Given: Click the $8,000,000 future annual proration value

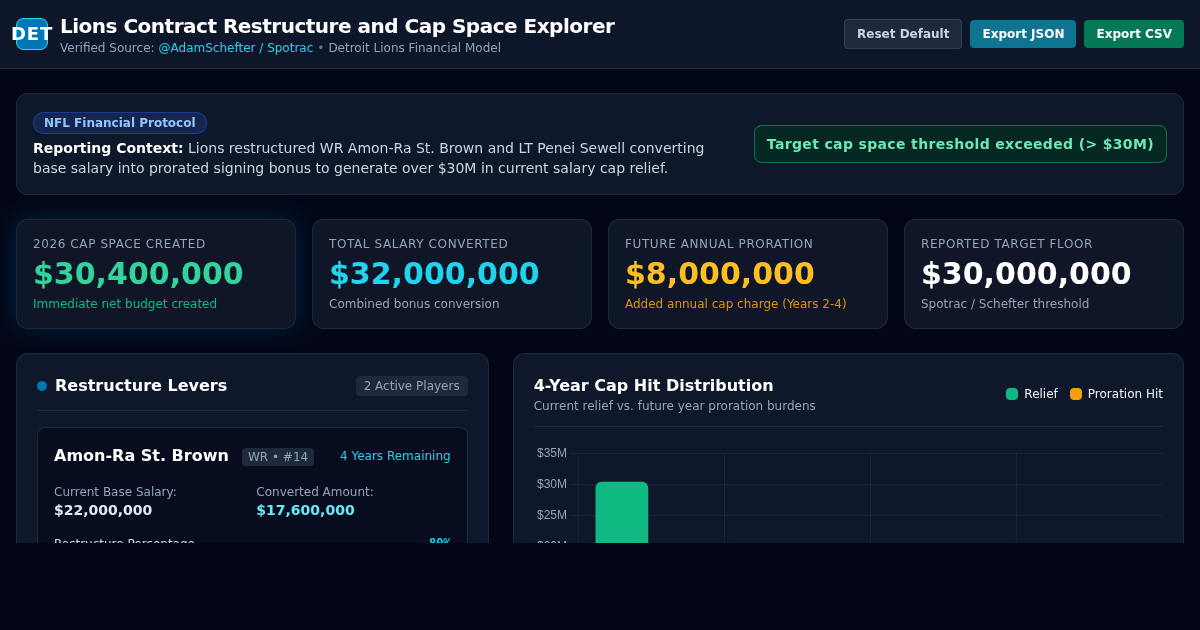Looking at the screenshot, I should coord(720,274).
